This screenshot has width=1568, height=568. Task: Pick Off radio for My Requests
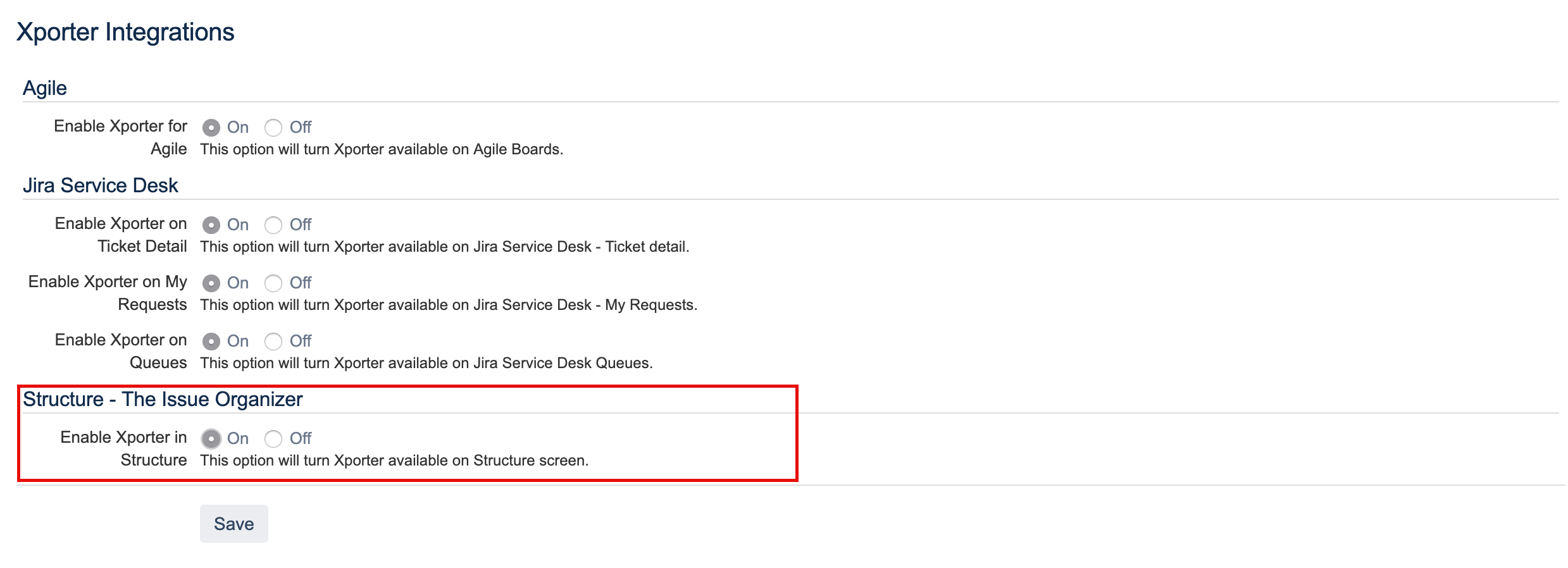273,283
